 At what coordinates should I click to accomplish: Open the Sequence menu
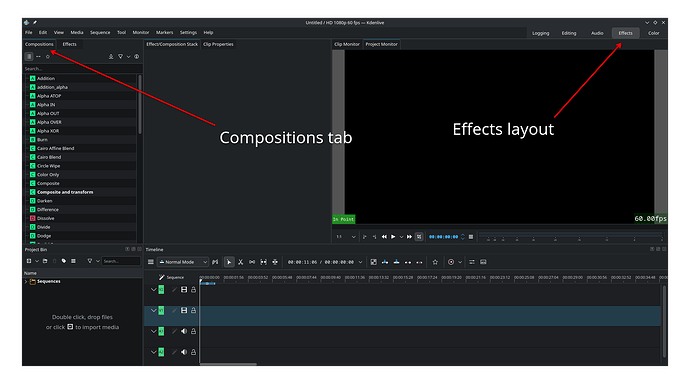[100, 33]
